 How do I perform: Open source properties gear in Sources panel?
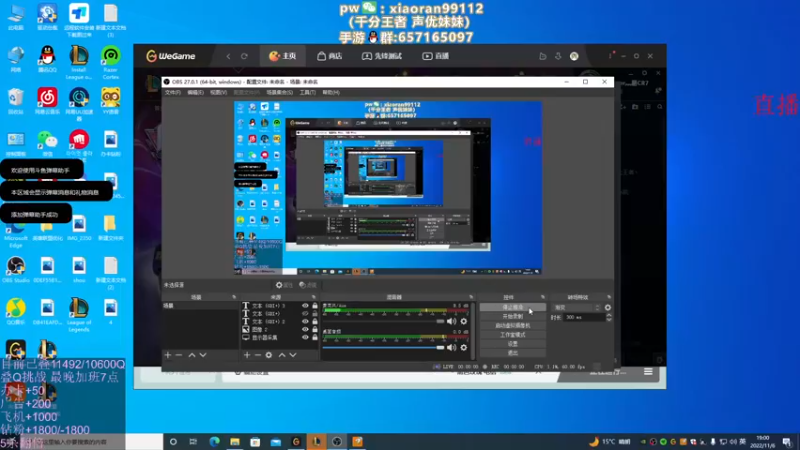(269, 355)
